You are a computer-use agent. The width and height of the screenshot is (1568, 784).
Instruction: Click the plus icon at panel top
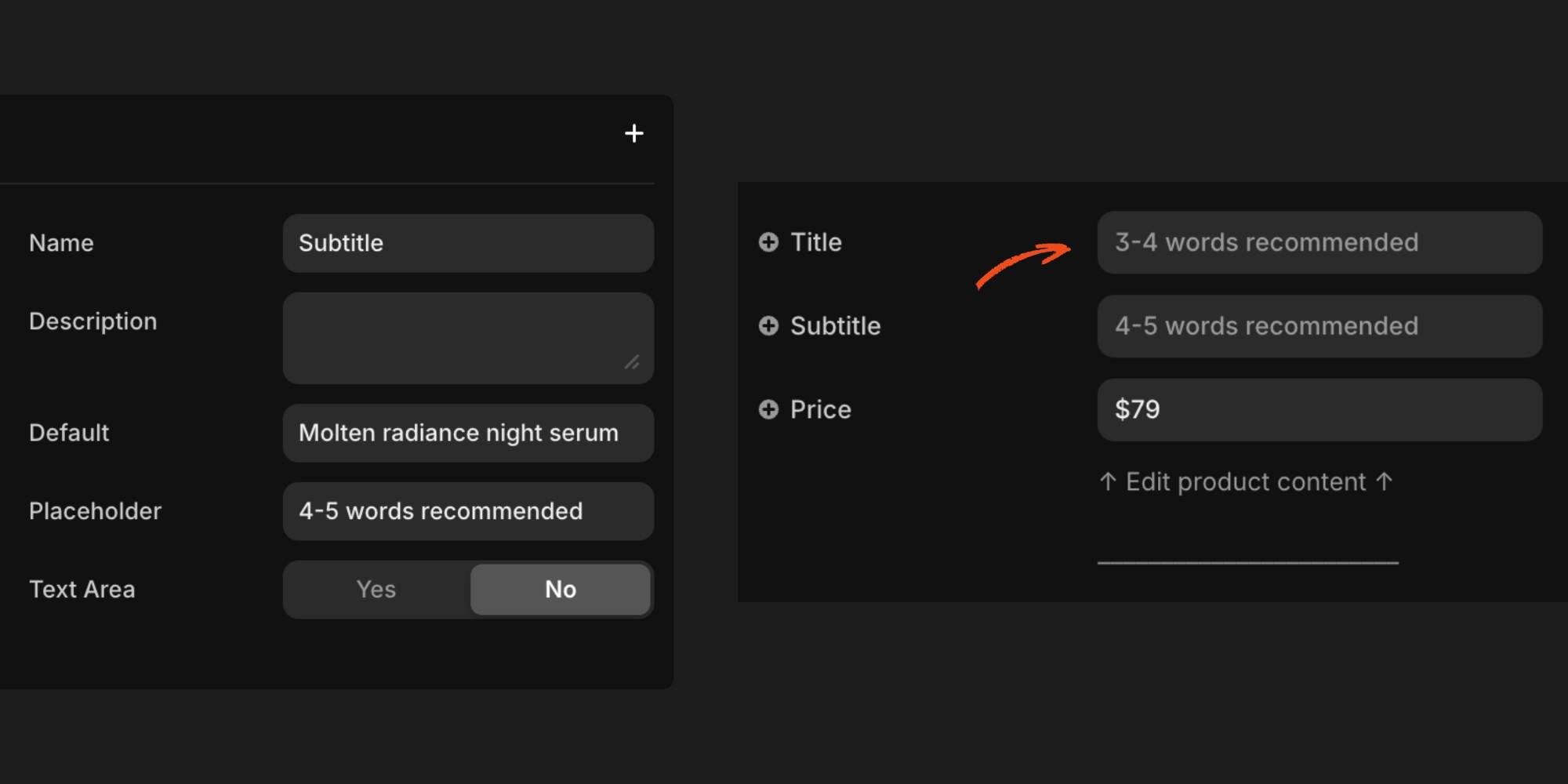[x=633, y=132]
